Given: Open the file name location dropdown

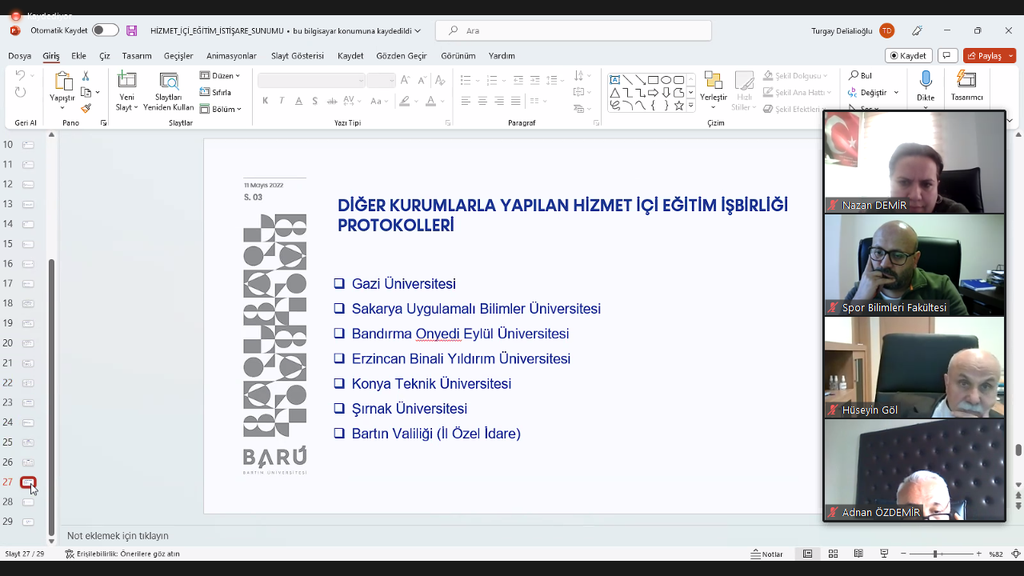Looking at the screenshot, I should 417,31.
